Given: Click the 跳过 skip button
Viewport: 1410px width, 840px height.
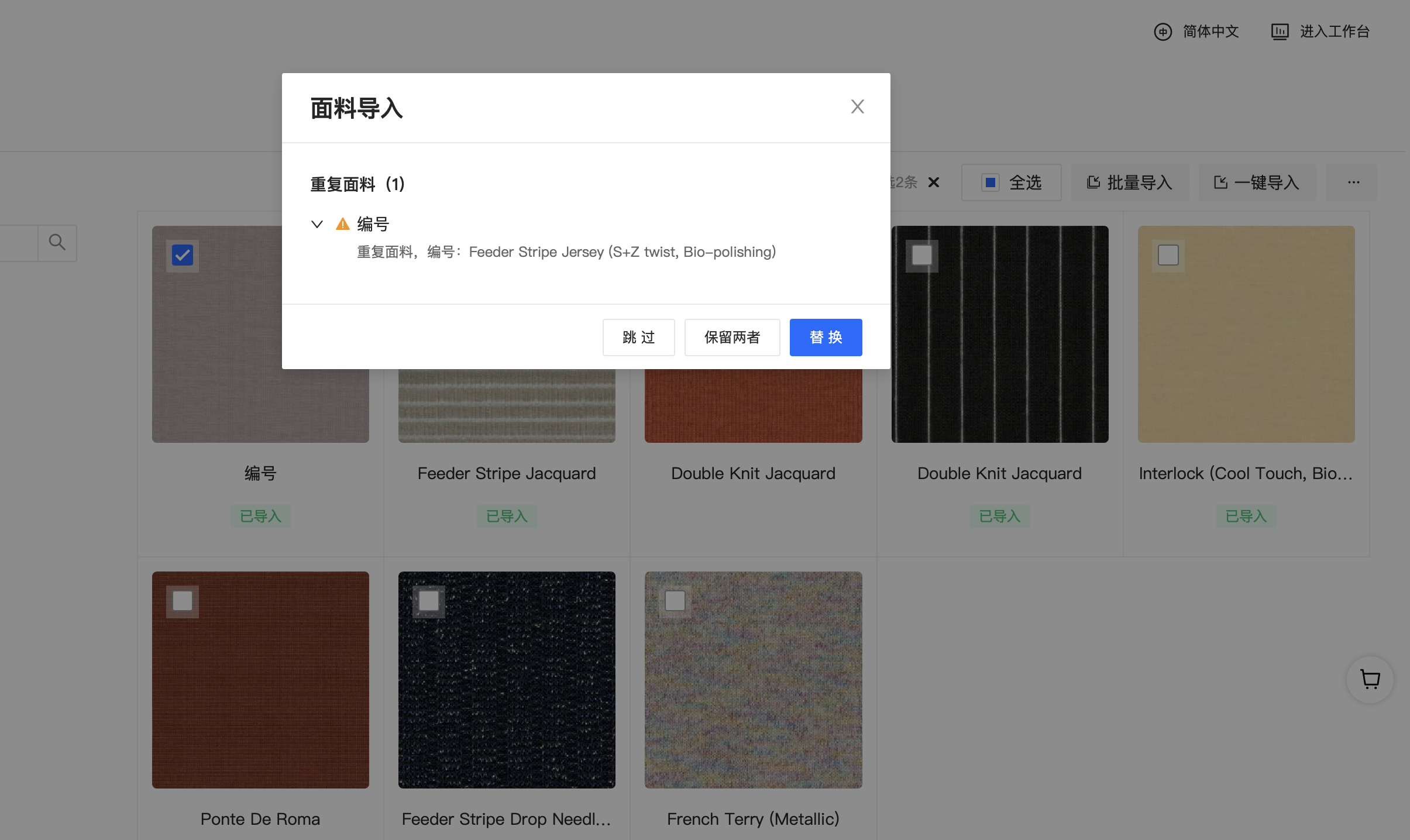Looking at the screenshot, I should (638, 338).
